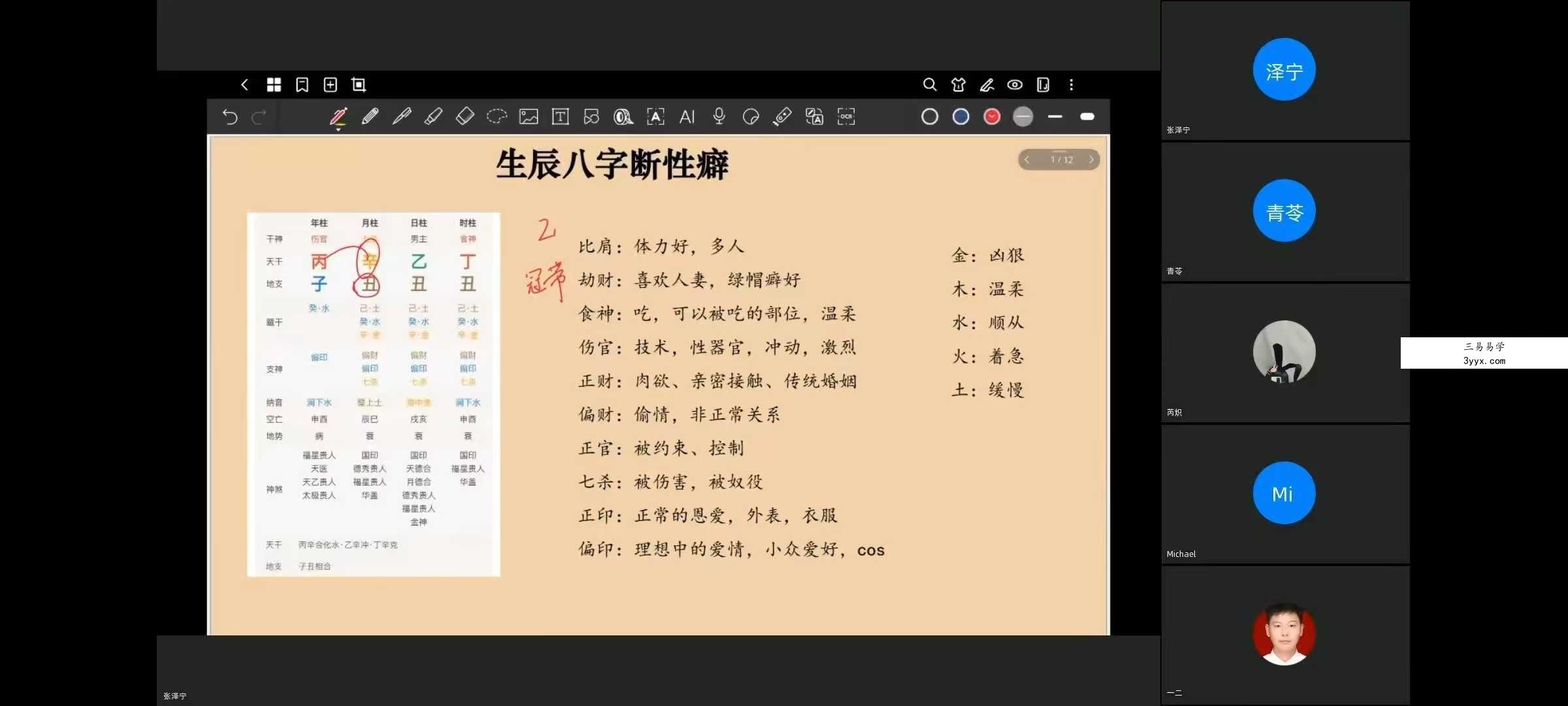Click the line starting 伤官
This screenshot has height=706, width=1568.
[x=717, y=347]
